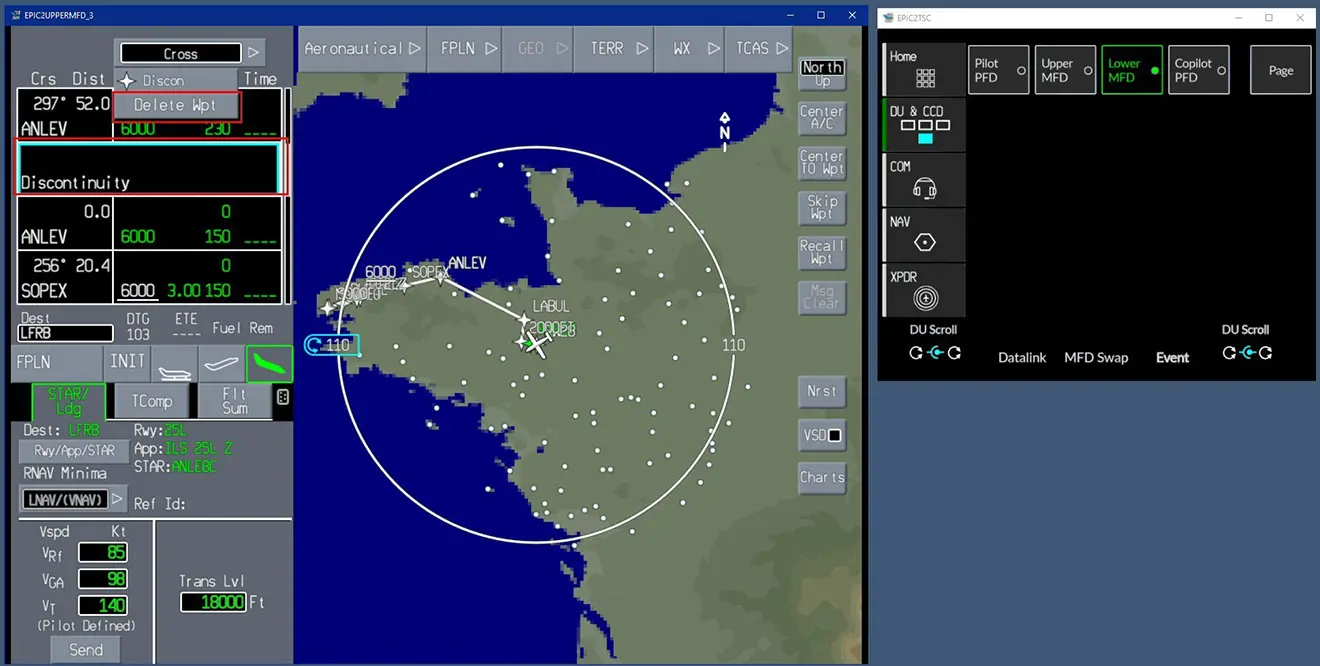Image resolution: width=1320 pixels, height=666 pixels.
Task: Select the Discontinuity row
Action: [149, 167]
